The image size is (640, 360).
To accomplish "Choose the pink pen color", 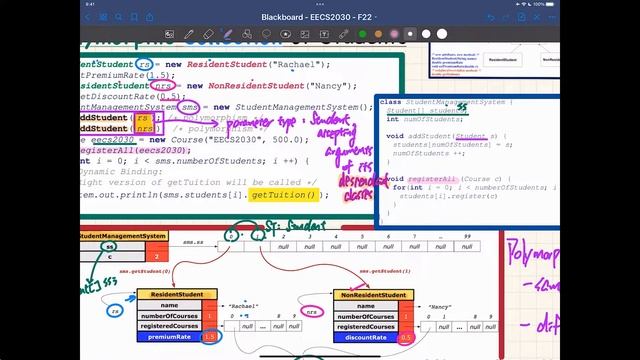I will pyautogui.click(x=394, y=34).
